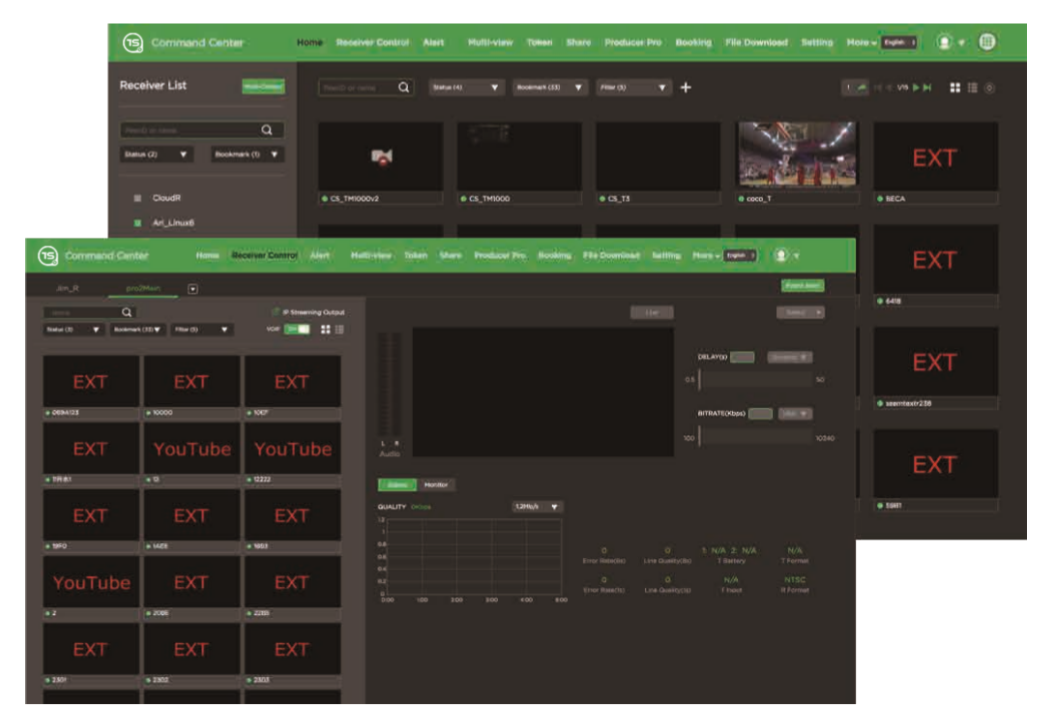The width and height of the screenshot is (1043, 723).
Task: Expand the Bookmark (33) dropdown in front window
Action: pyautogui.click(x=137, y=329)
